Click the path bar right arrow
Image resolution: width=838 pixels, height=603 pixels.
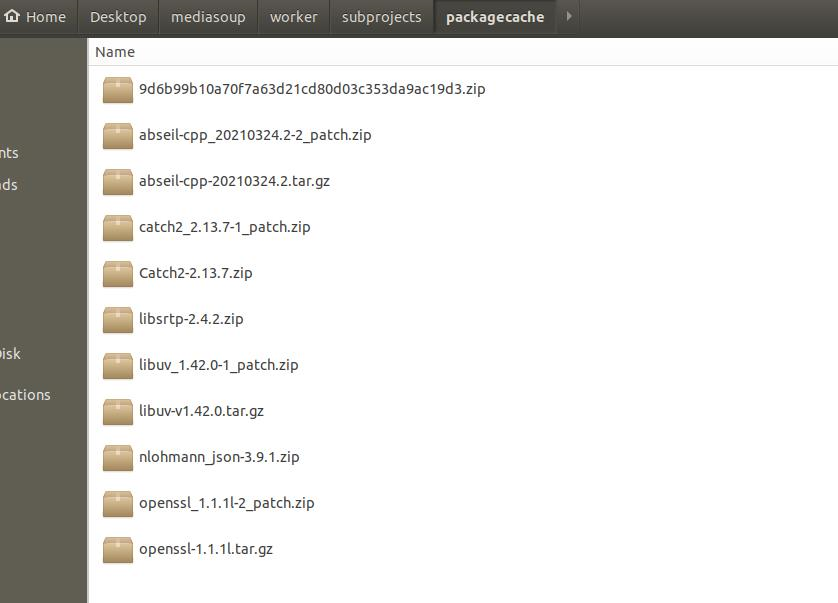point(569,17)
